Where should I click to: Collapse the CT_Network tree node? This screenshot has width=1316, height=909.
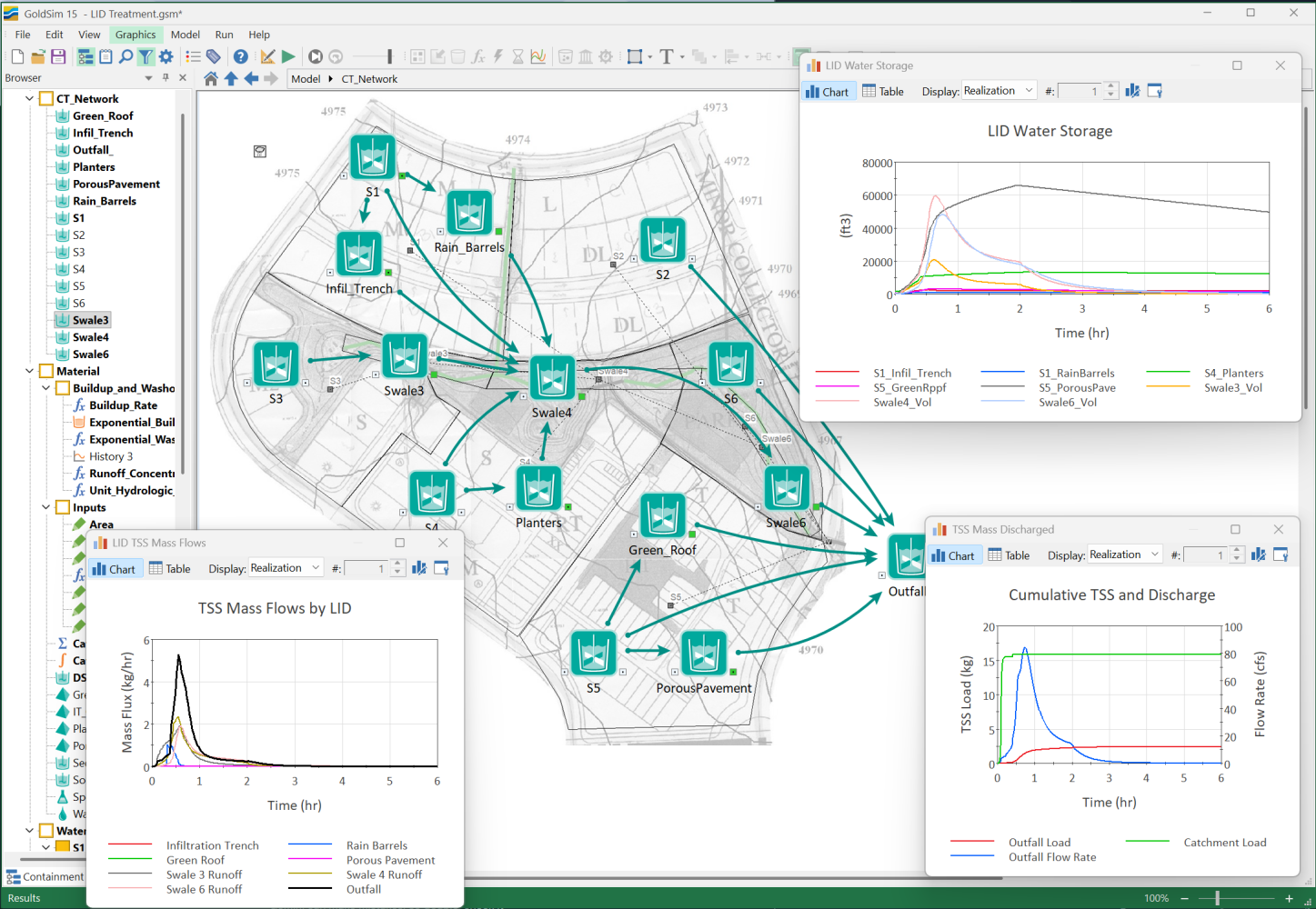(30, 99)
